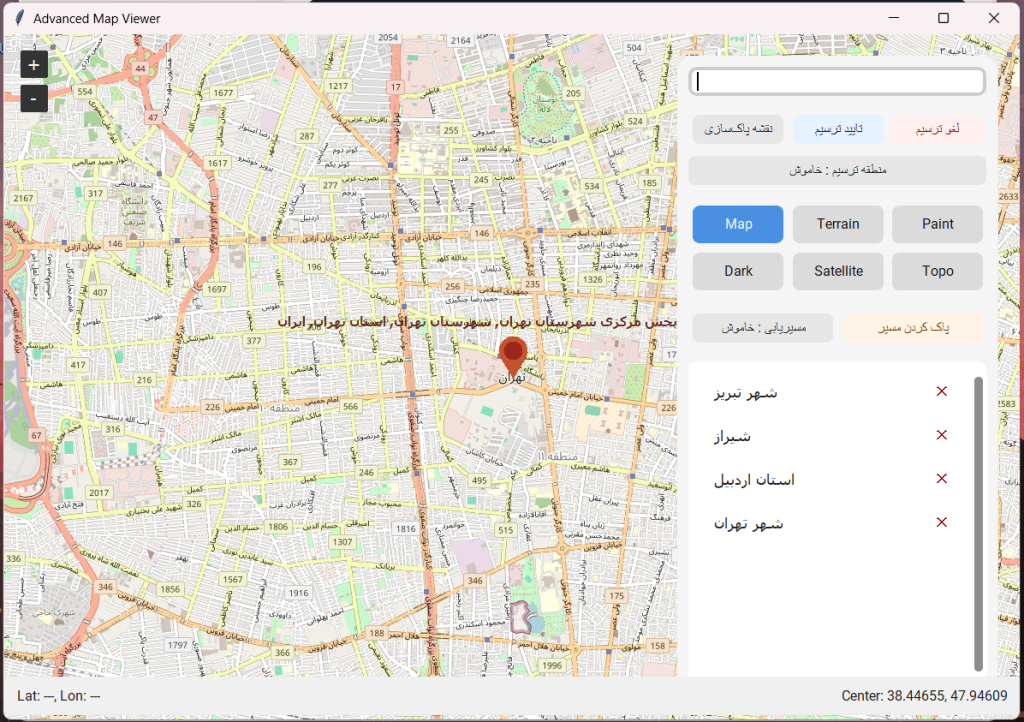Click the zoom in plus button
The image size is (1024, 722).
tap(34, 65)
